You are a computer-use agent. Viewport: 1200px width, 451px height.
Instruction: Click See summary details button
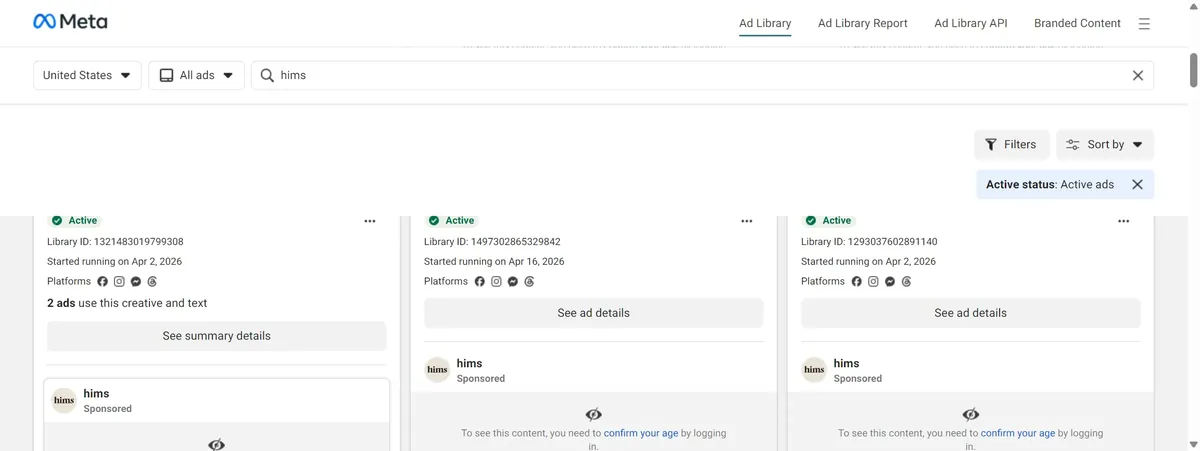point(216,336)
